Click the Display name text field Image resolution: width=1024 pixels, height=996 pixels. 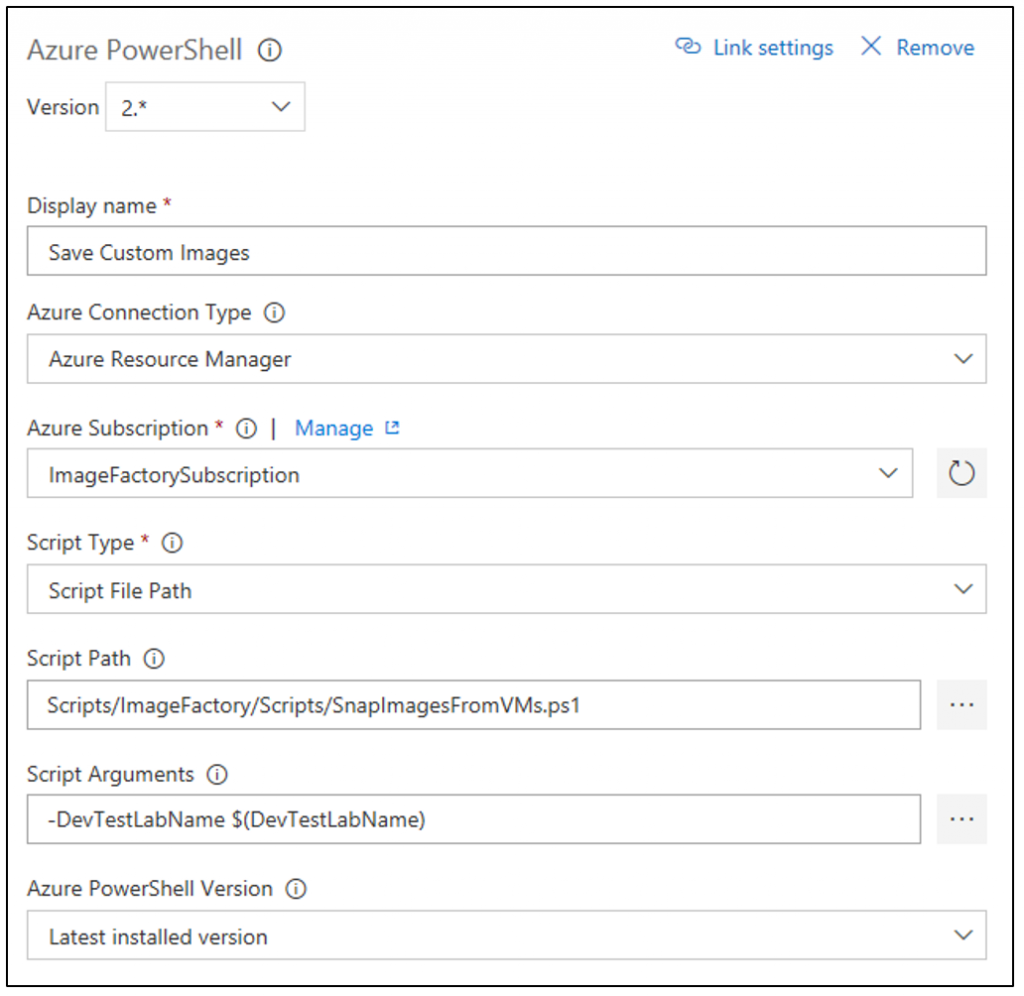point(506,253)
